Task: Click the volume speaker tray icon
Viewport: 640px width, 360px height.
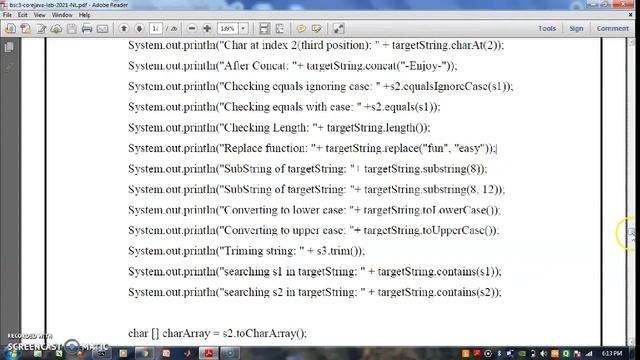Action: pos(544,353)
